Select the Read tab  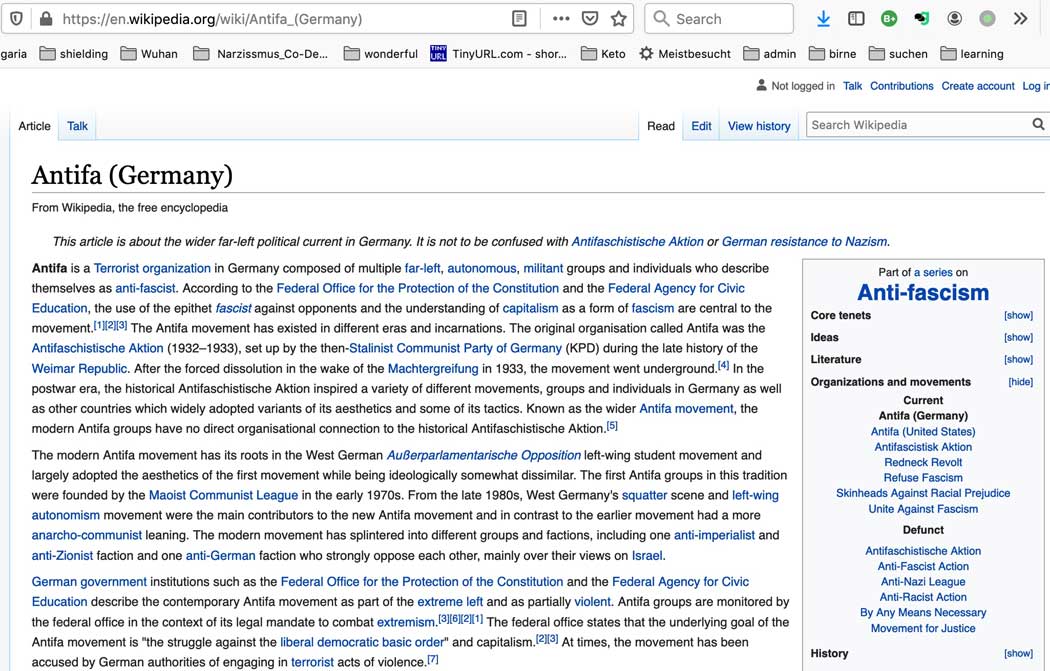tap(661, 126)
